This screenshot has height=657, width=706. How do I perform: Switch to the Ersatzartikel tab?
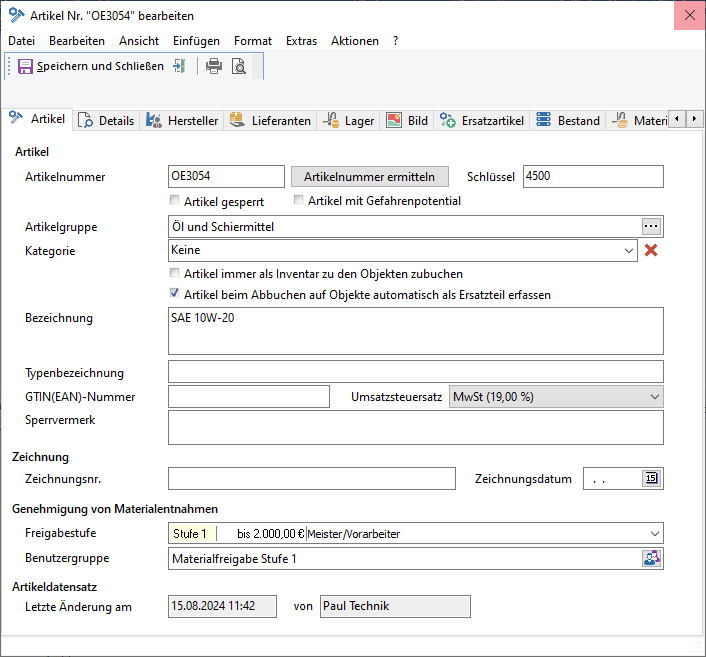482,121
